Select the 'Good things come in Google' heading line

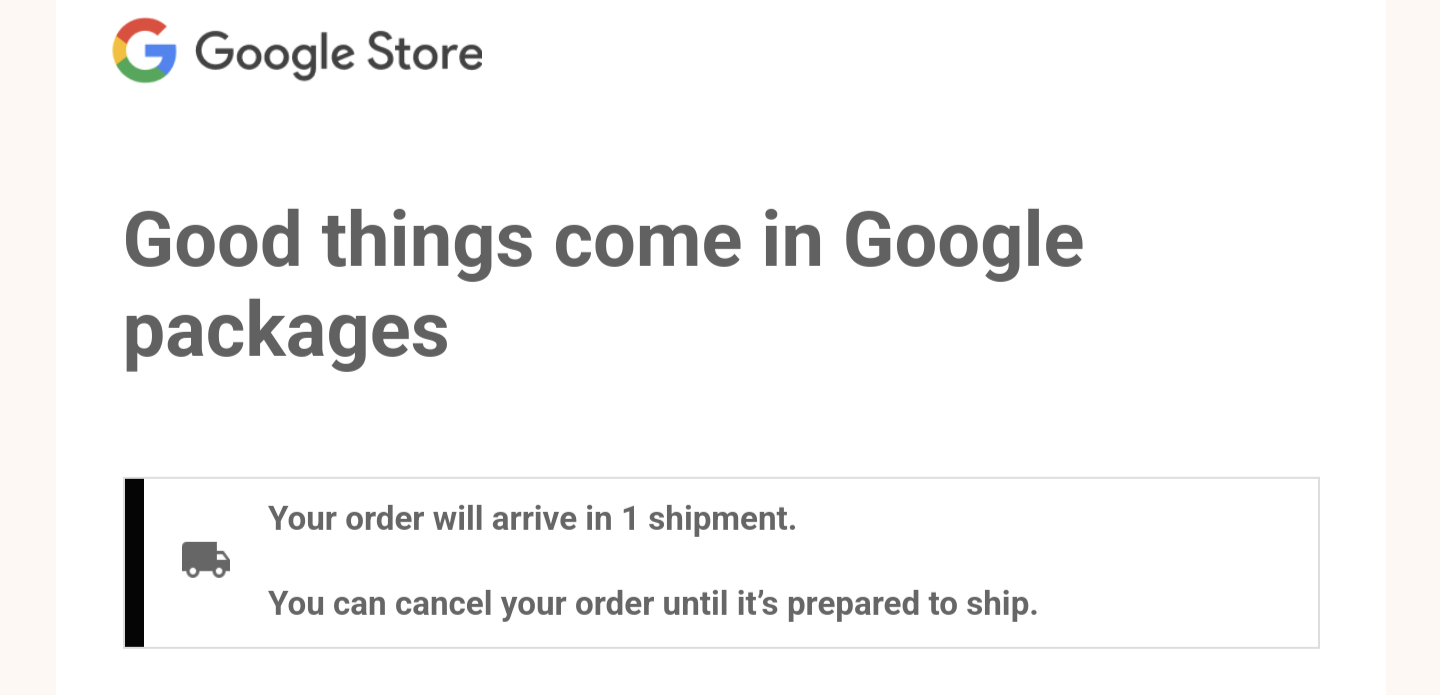[x=604, y=242]
